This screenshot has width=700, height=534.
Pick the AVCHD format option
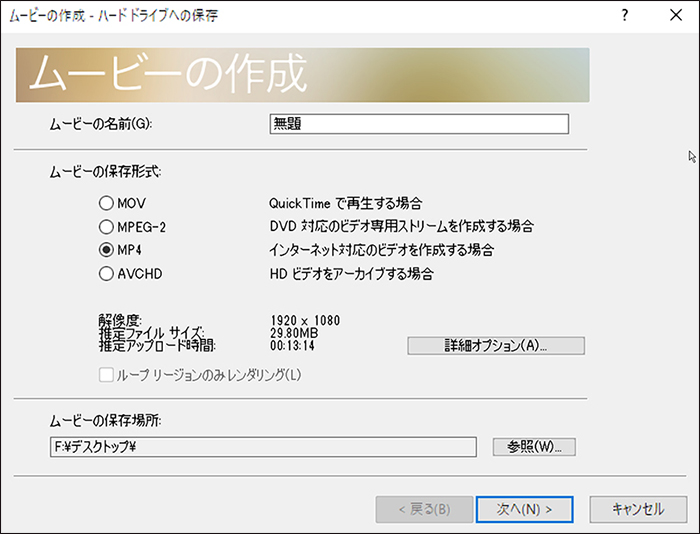(106, 273)
